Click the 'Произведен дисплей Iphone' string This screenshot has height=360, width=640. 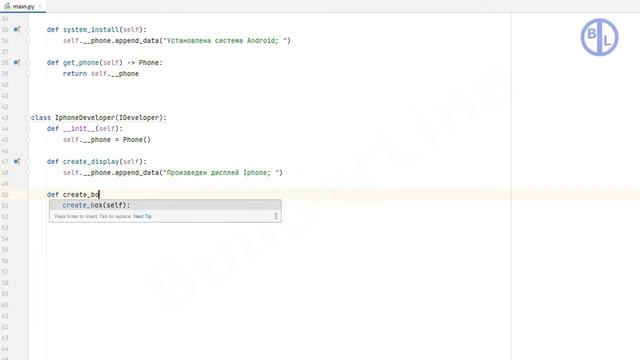(x=222, y=173)
